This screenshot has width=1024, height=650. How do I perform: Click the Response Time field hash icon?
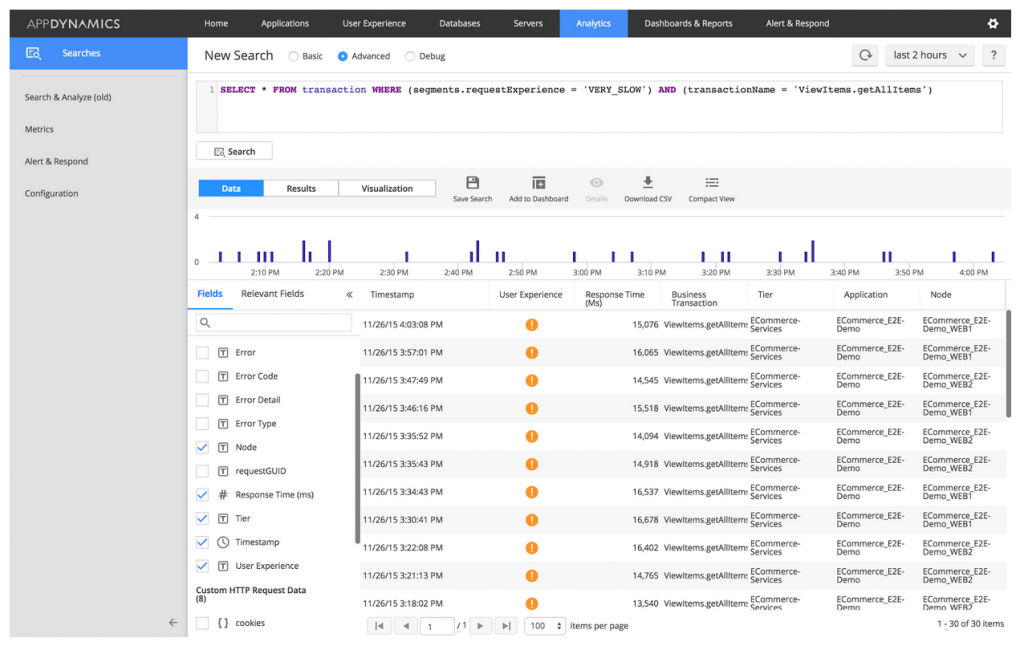tap(223, 495)
